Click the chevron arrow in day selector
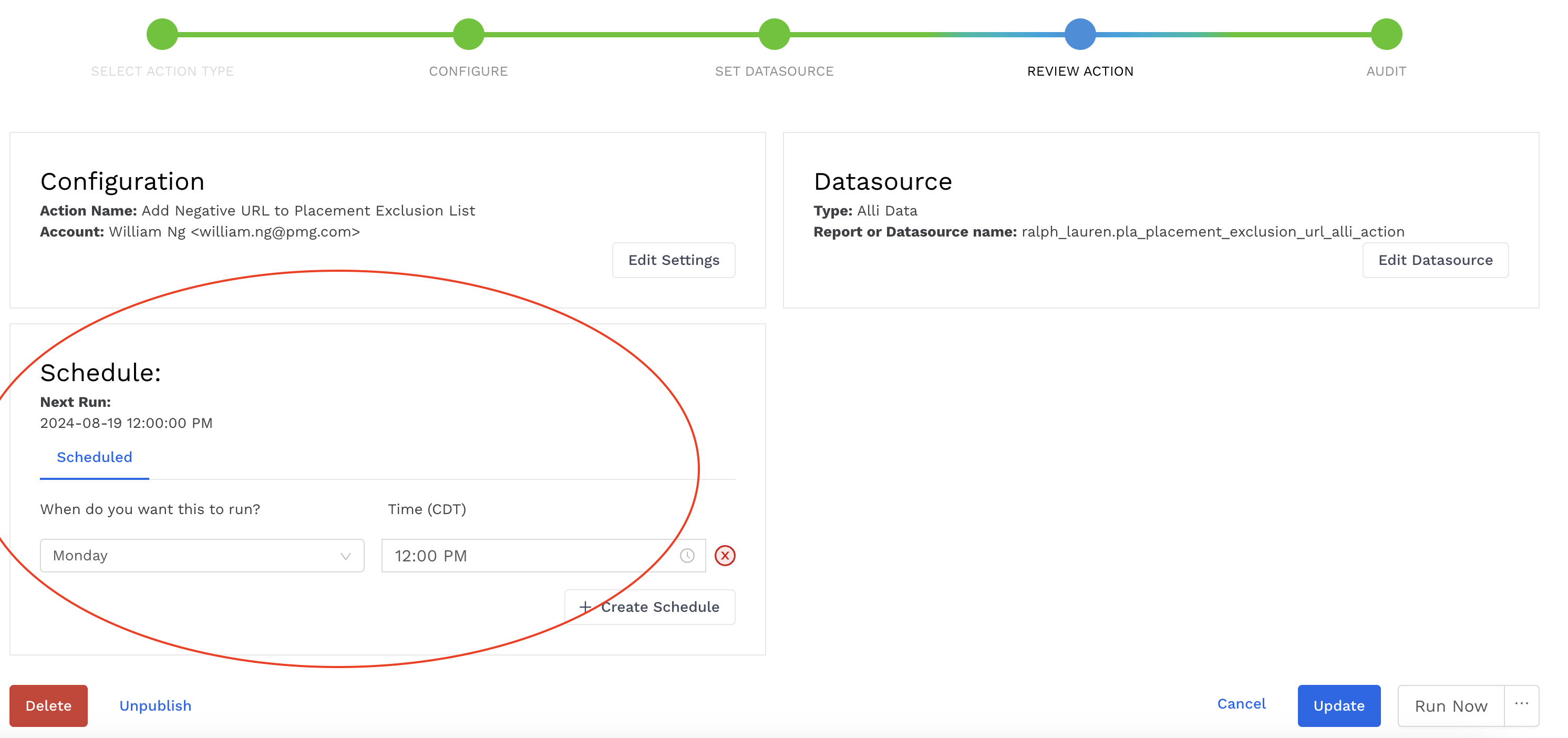1568x738 pixels. pyautogui.click(x=345, y=556)
